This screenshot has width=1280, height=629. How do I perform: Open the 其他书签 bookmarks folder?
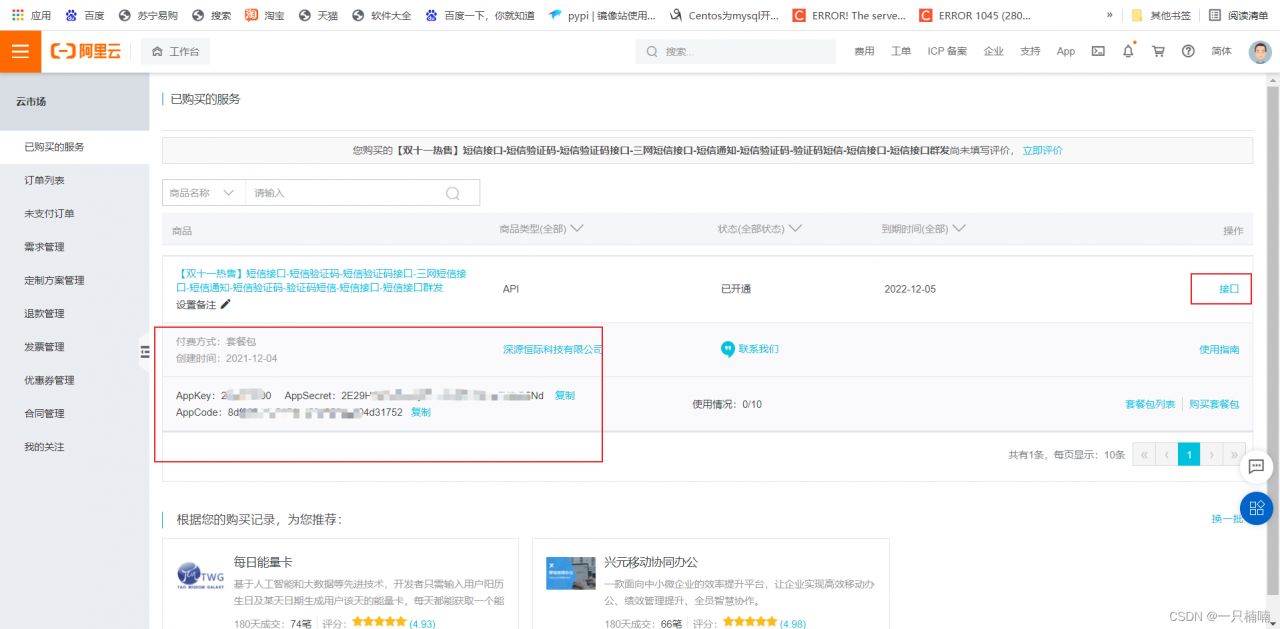(x=1161, y=15)
